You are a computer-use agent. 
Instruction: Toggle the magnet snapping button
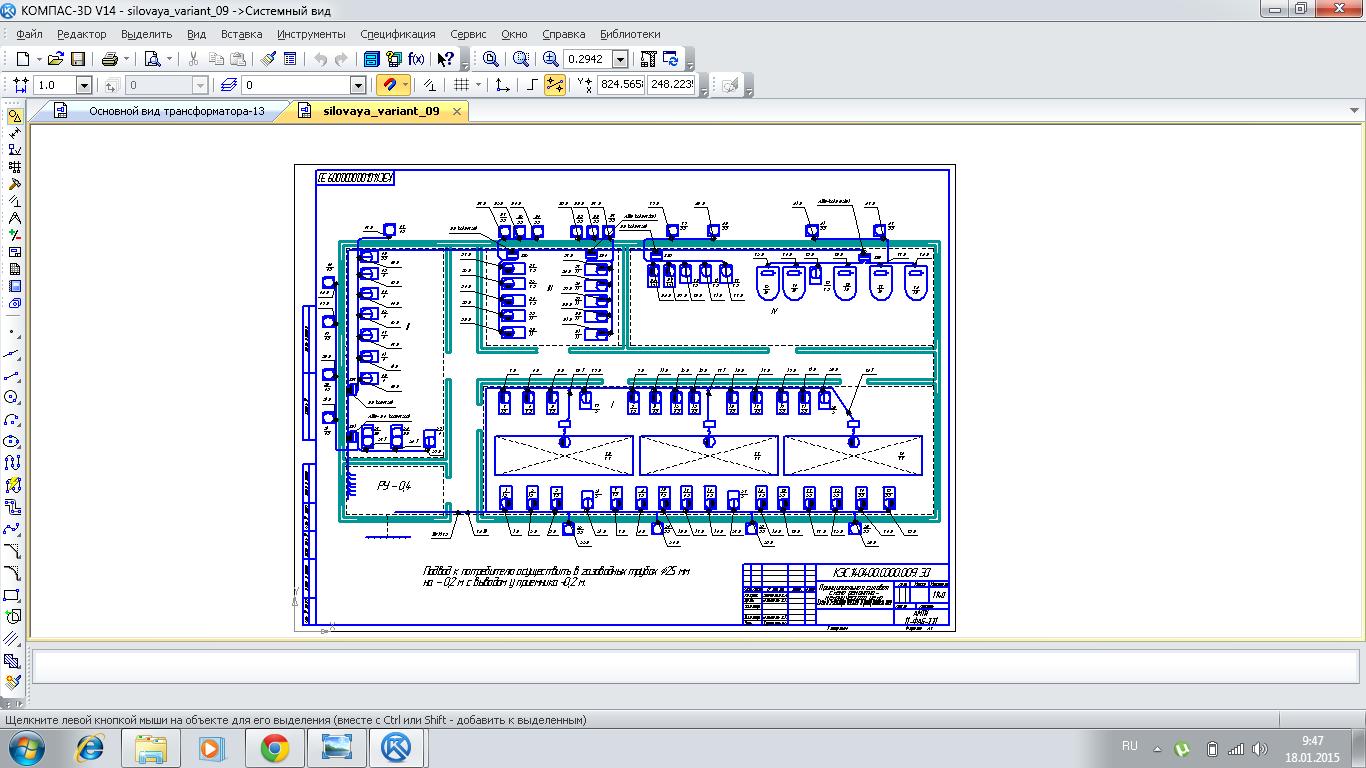click(x=388, y=86)
